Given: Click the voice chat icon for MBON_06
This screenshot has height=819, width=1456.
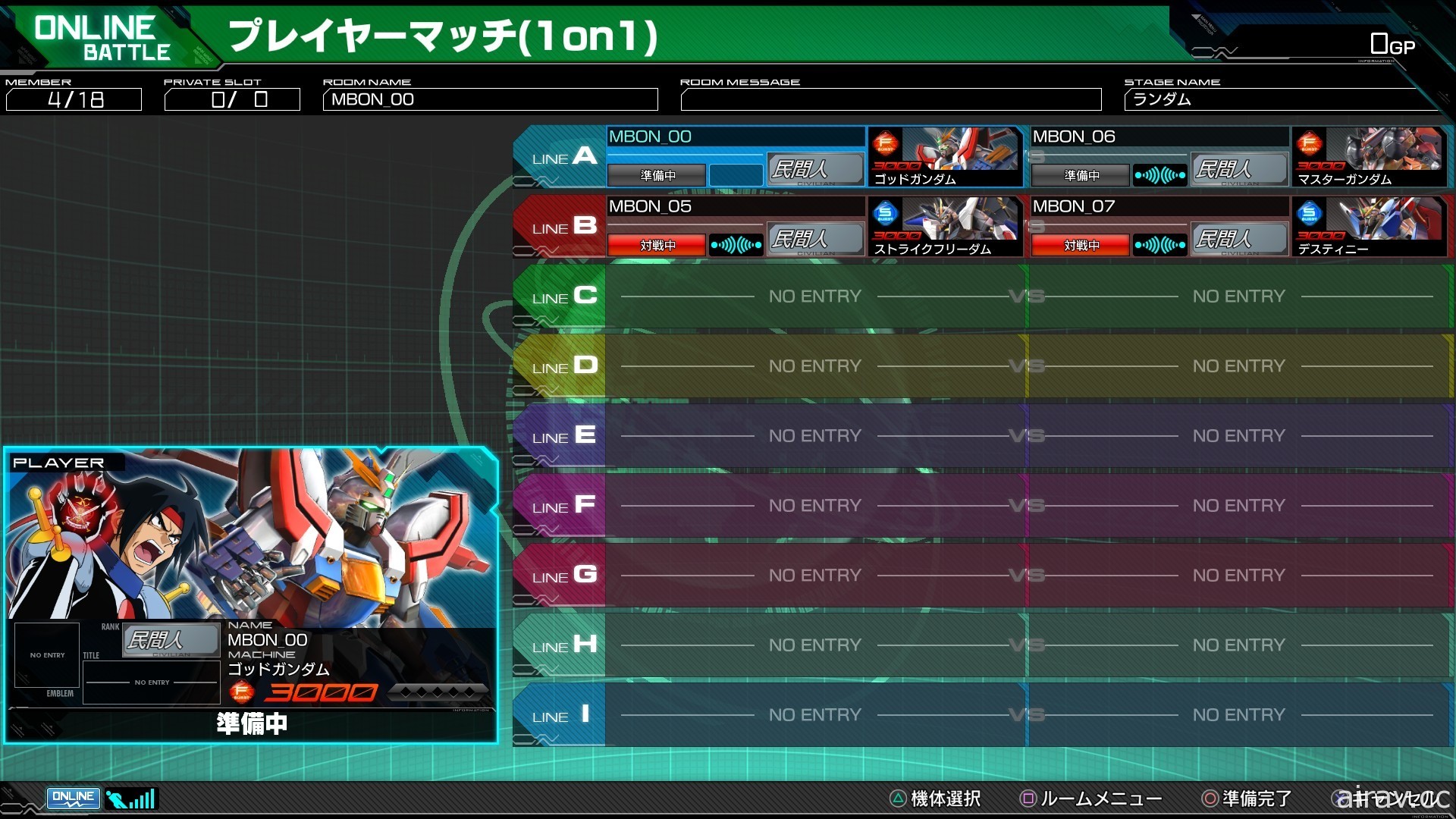Looking at the screenshot, I should click(x=1160, y=176).
